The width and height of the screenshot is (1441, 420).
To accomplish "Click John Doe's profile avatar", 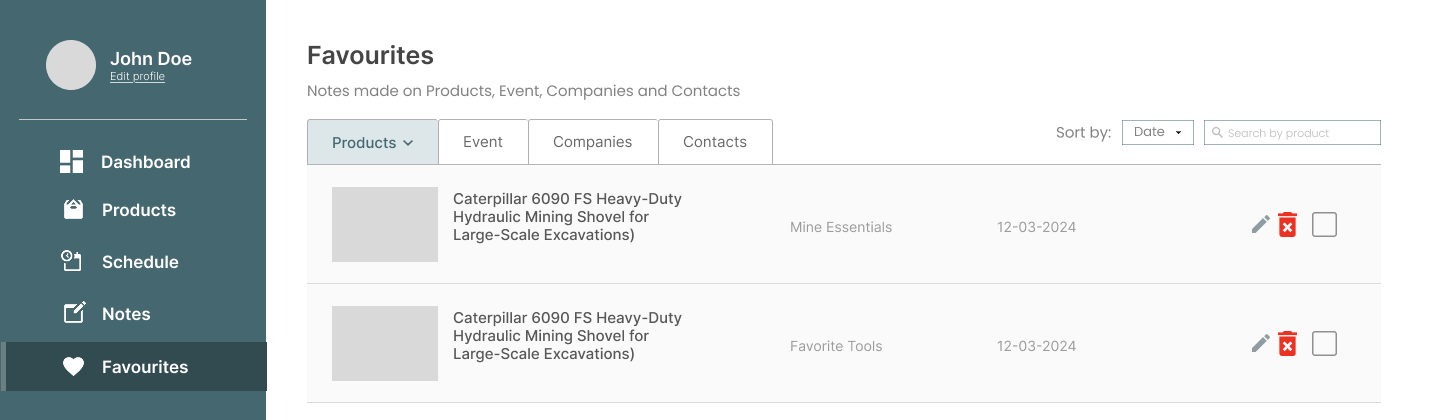I will click(x=71, y=65).
